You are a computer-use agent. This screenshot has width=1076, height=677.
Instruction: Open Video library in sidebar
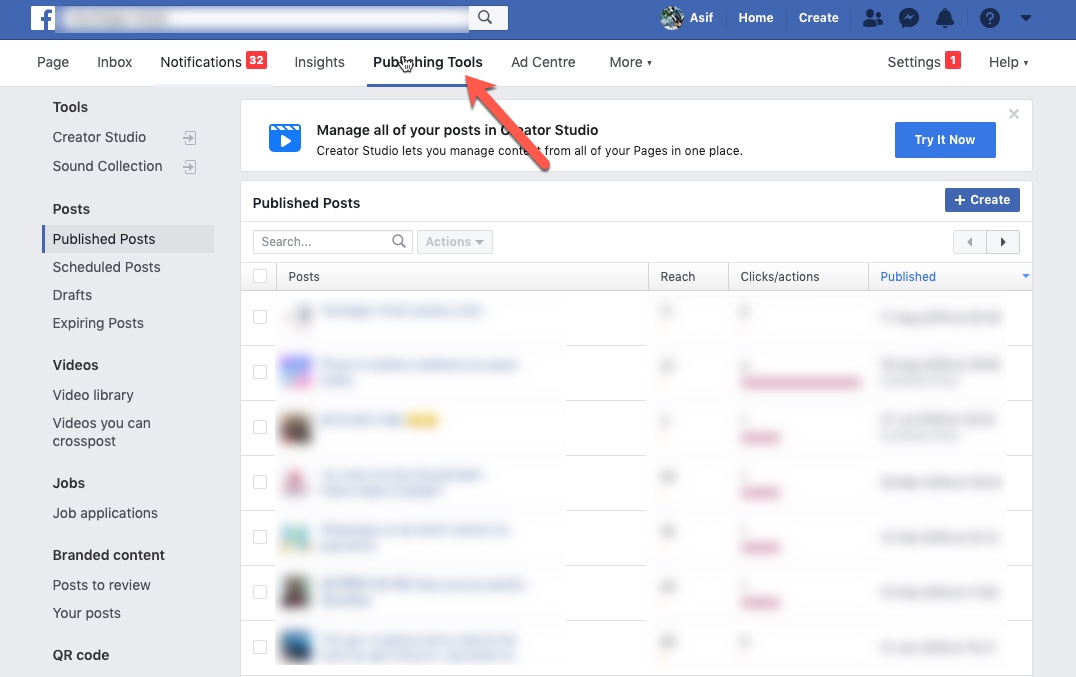click(x=93, y=395)
